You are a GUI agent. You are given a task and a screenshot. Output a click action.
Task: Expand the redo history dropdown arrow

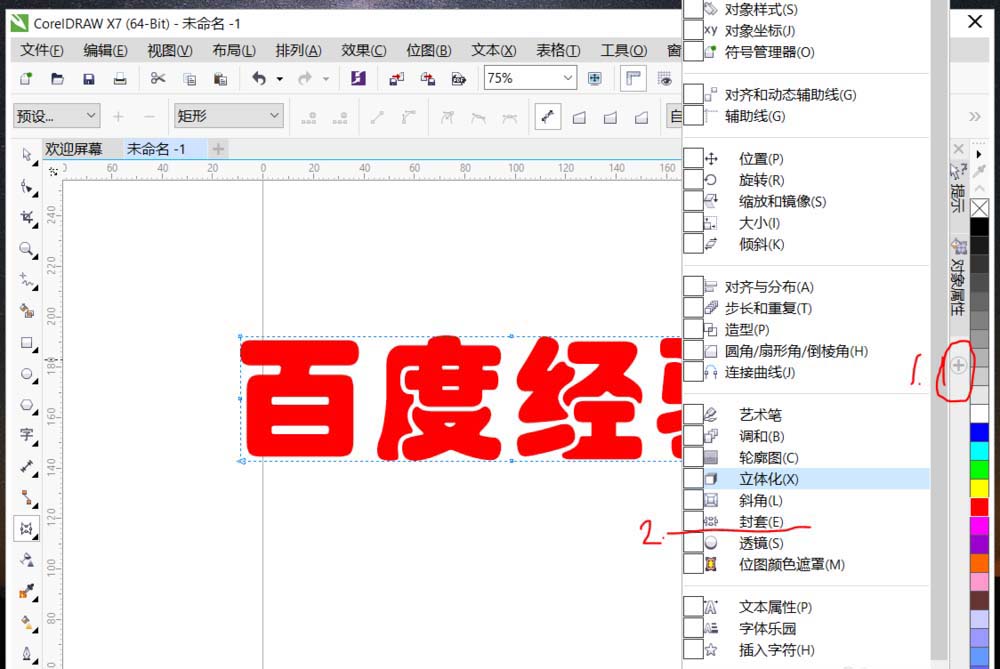(326, 79)
